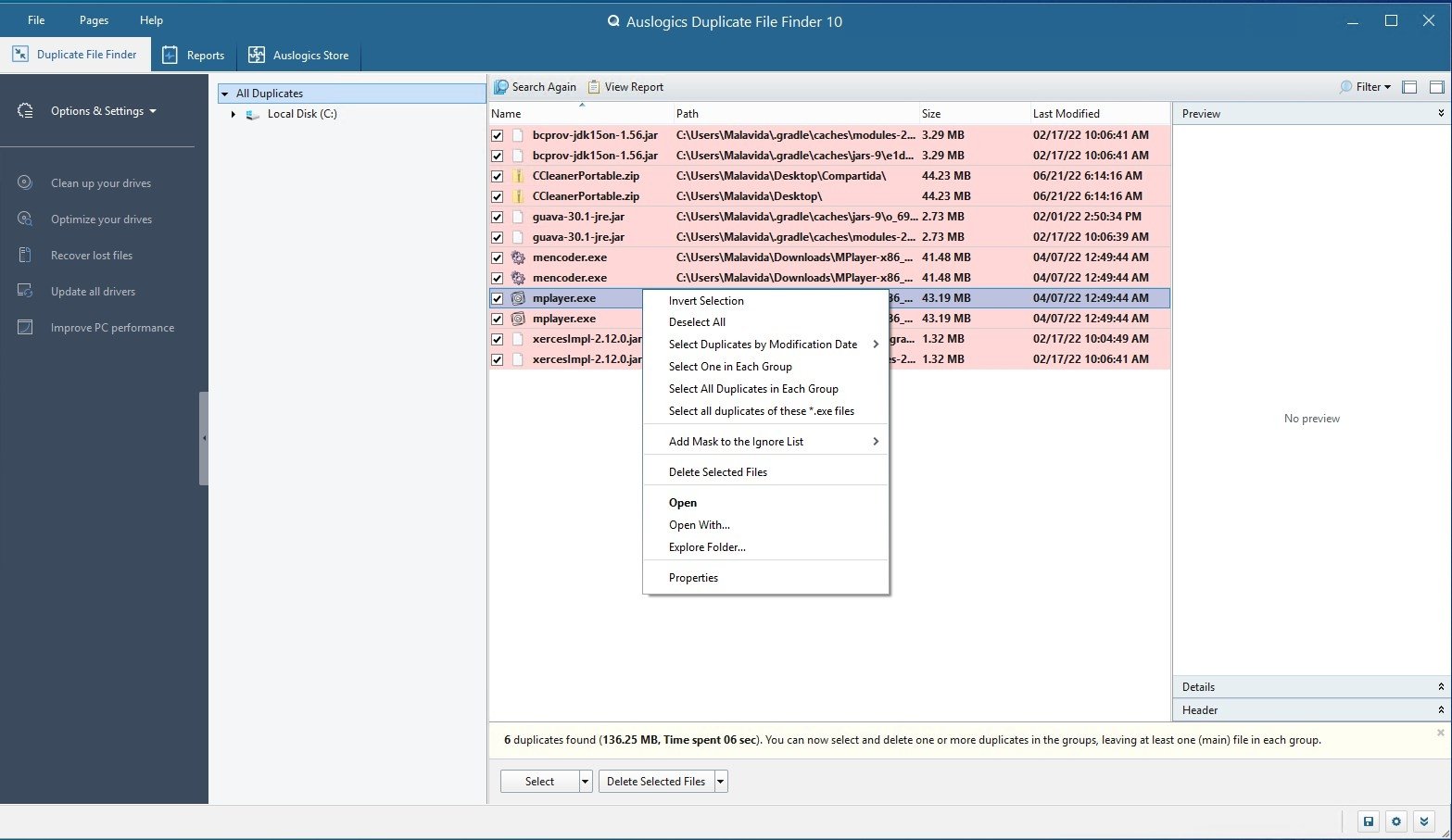Uncheck the second mencoder.exe checkbox
Viewport: 1452px width, 840px height.
click(497, 278)
